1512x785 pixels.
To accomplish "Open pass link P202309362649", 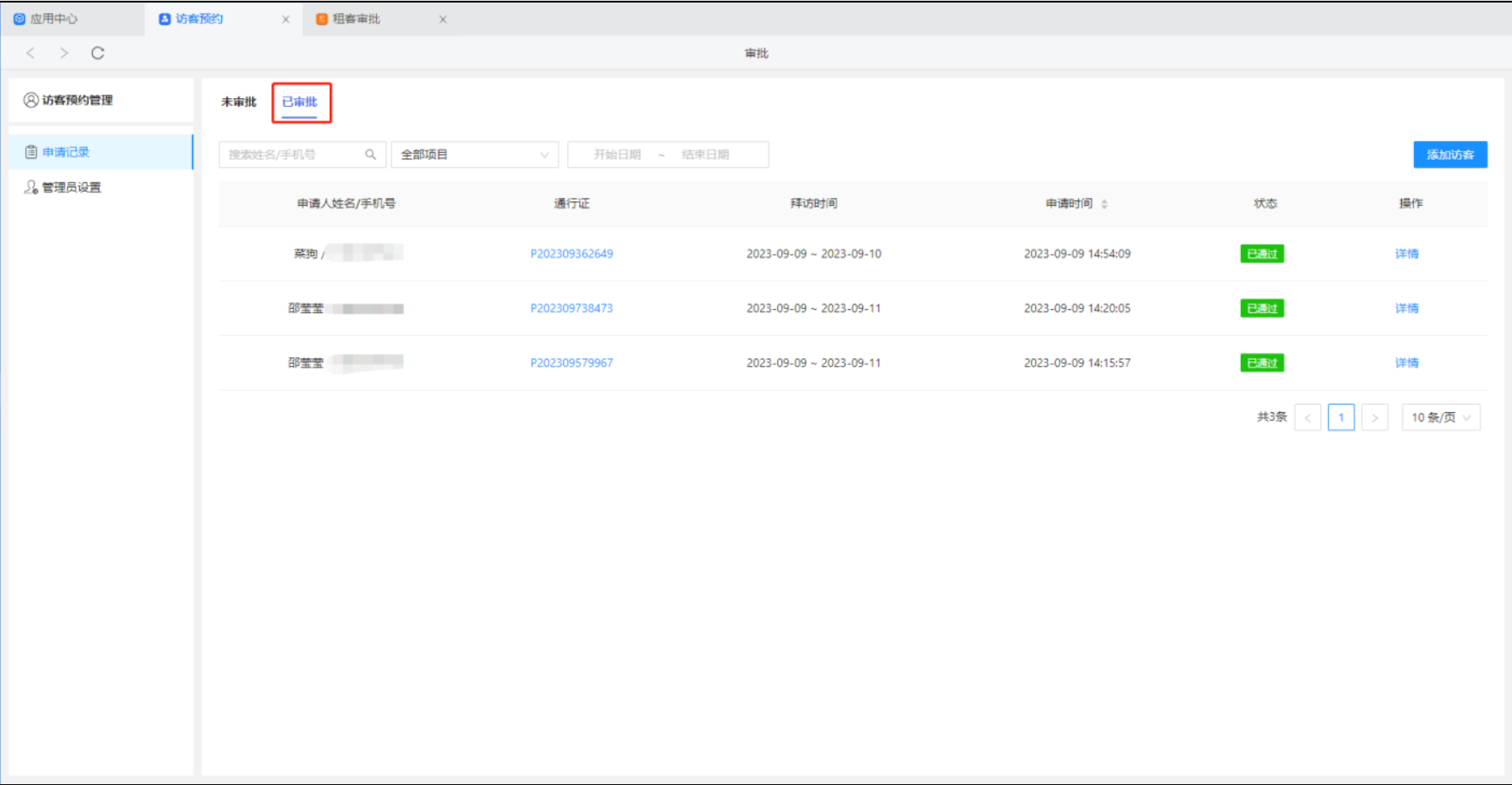I will (x=571, y=254).
